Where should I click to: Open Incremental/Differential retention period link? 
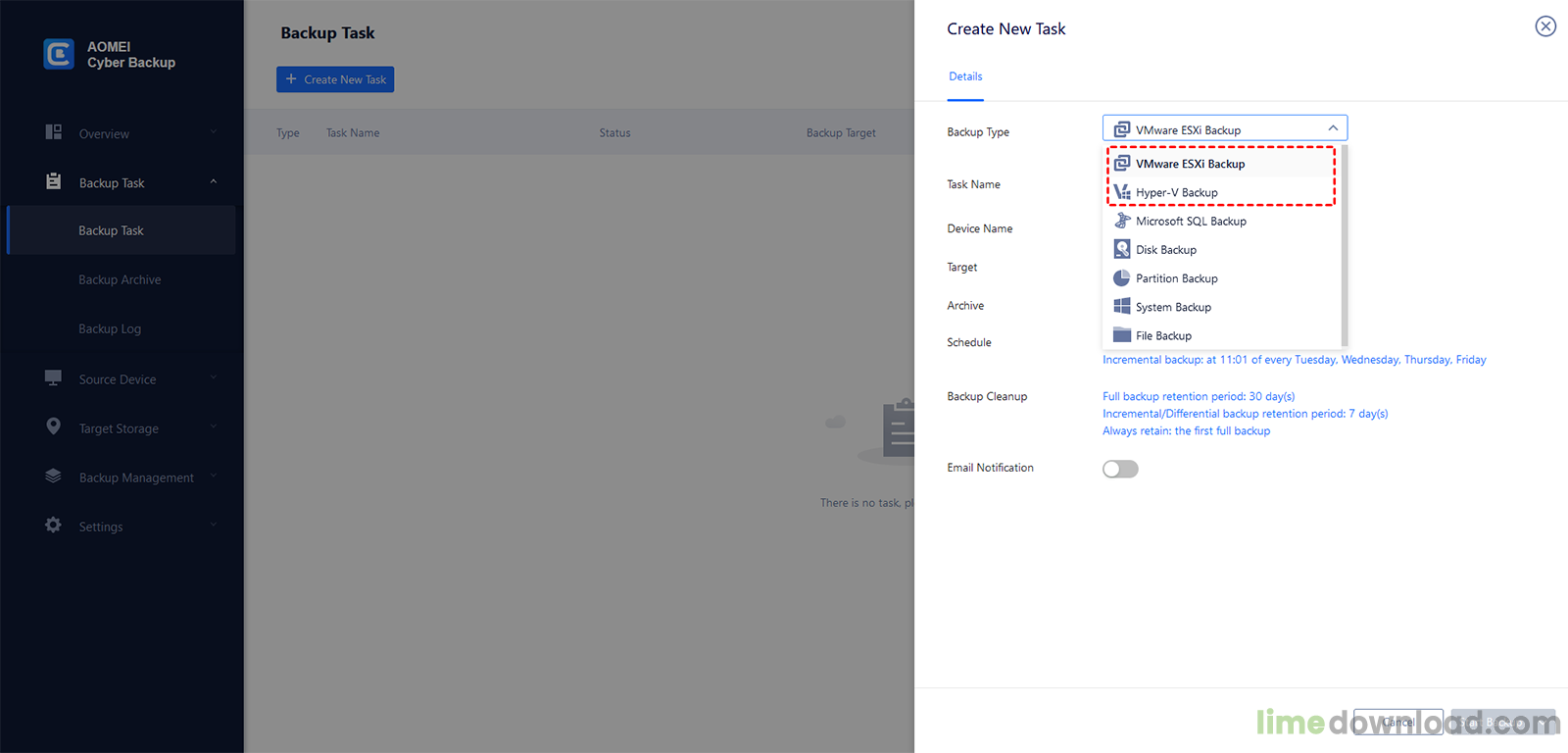[1246, 414]
